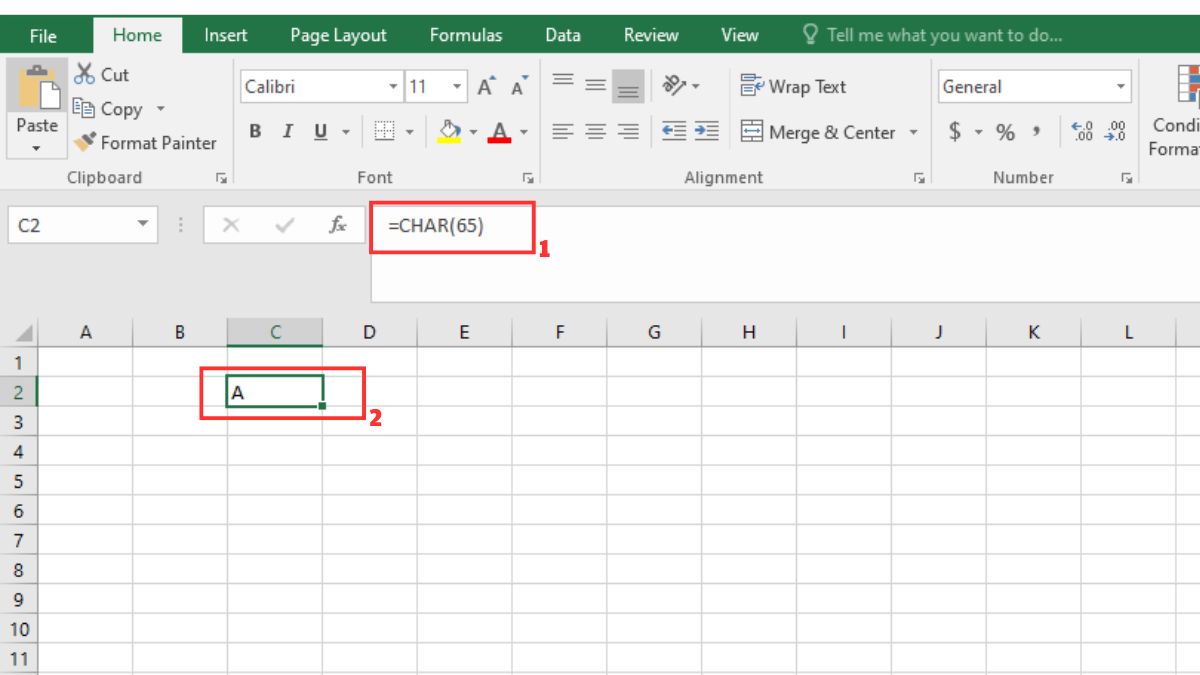Apply italic formatting
The width and height of the screenshot is (1200, 675).
pyautogui.click(x=287, y=131)
